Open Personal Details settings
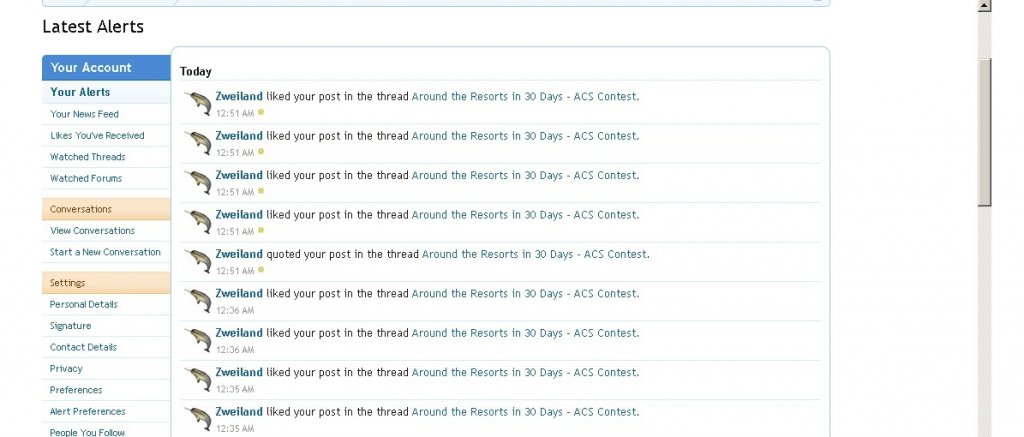 point(84,304)
